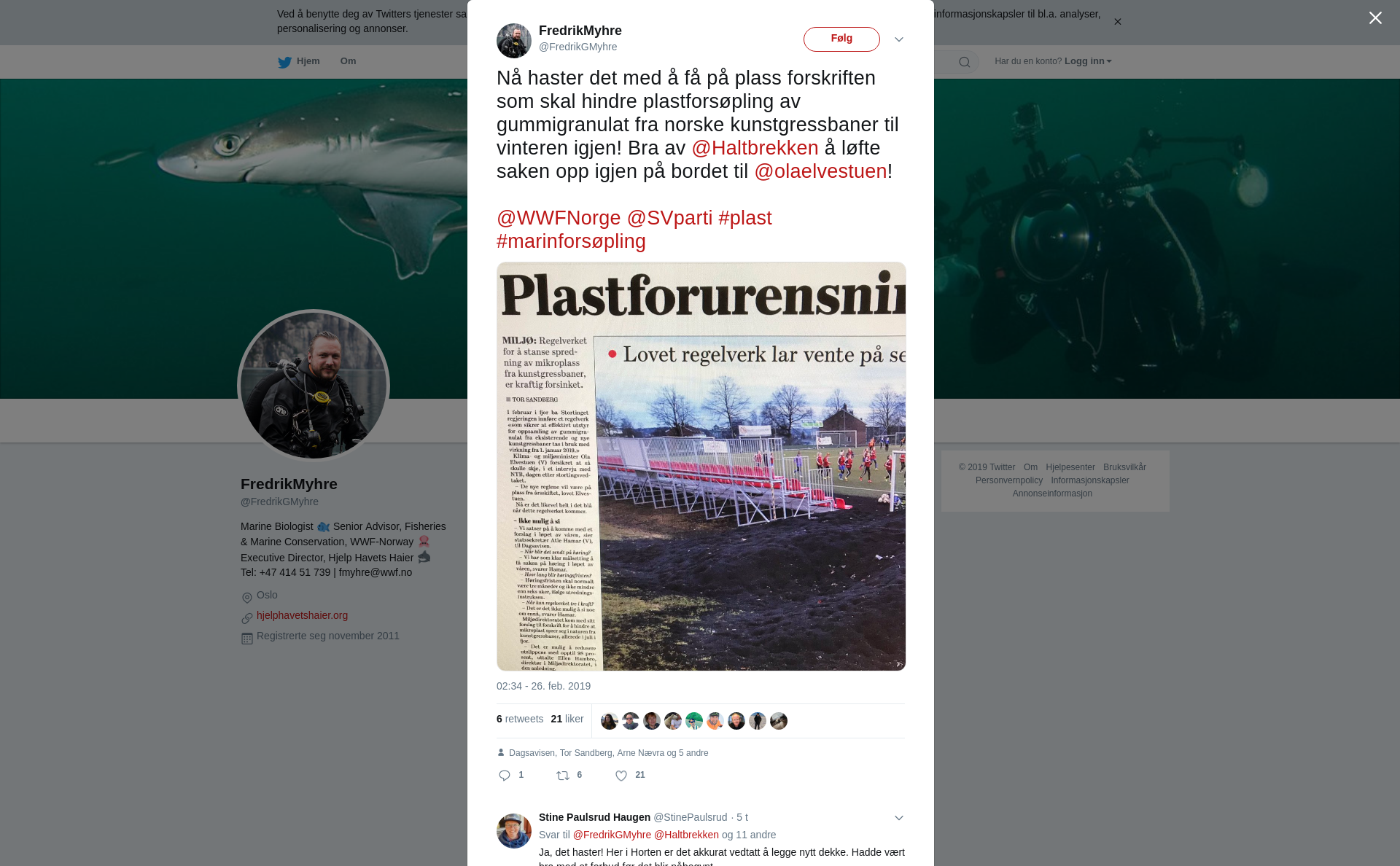Click the reply speech bubble icon
The width and height of the screenshot is (1400, 866).
pyautogui.click(x=505, y=776)
